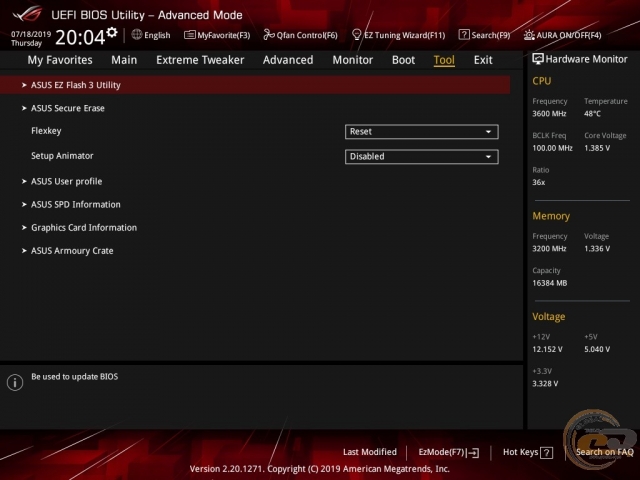Image resolution: width=640 pixels, height=480 pixels.
Task: Click the Search question mark icon
Action: pos(464,35)
